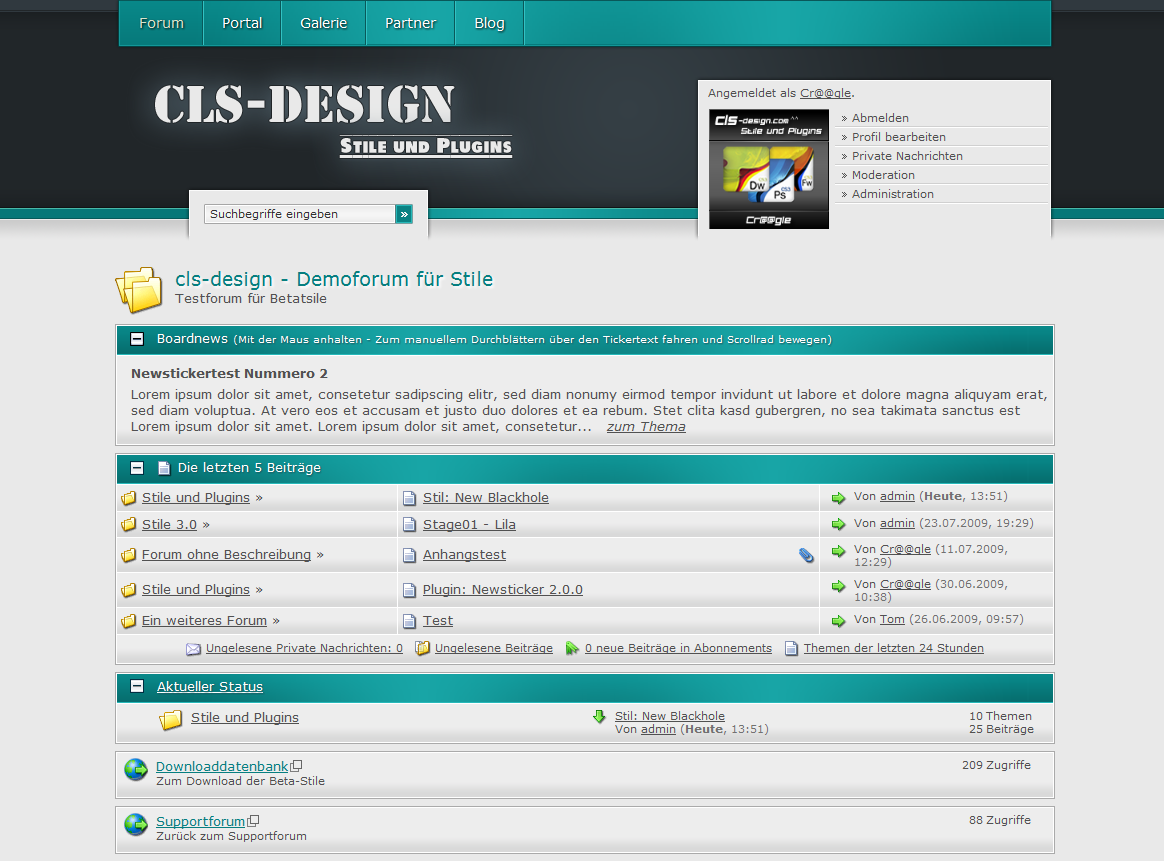Click the envelope icon for unread private messages

(x=194, y=649)
